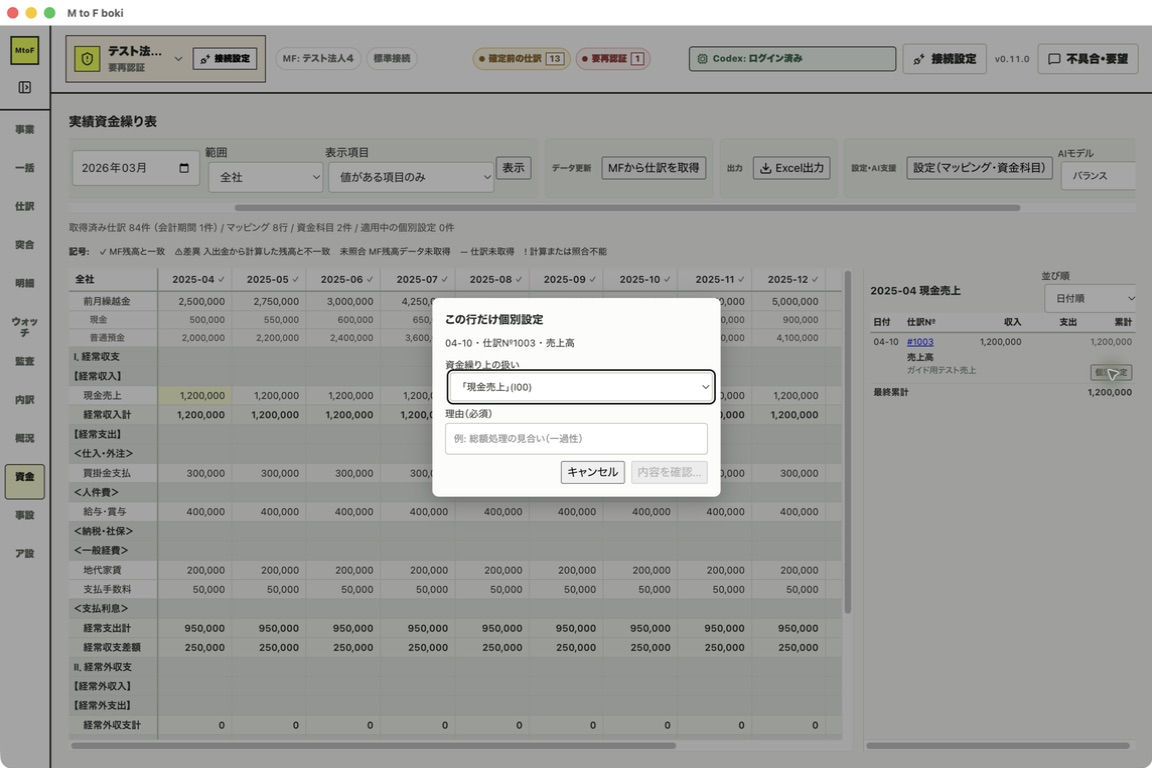Click the 地代家賃 row label

pos(102,570)
